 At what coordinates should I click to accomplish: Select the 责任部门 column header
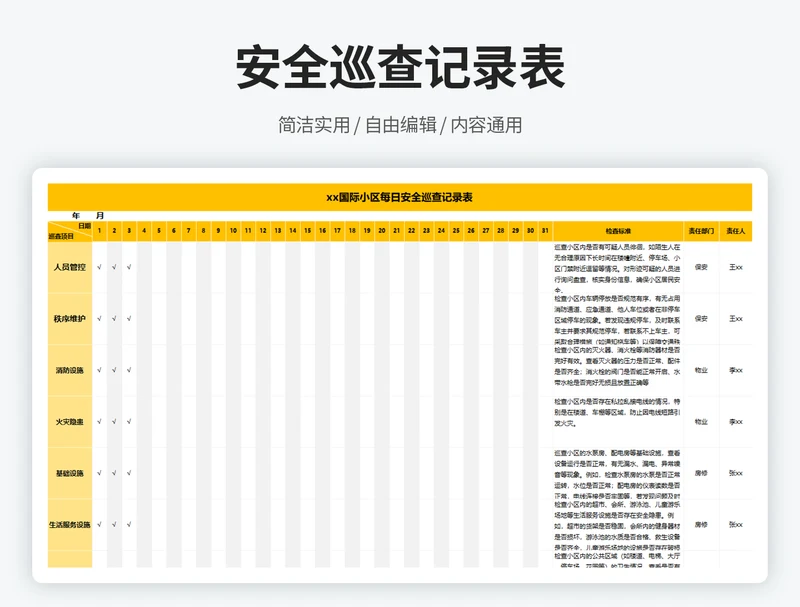[701, 231]
